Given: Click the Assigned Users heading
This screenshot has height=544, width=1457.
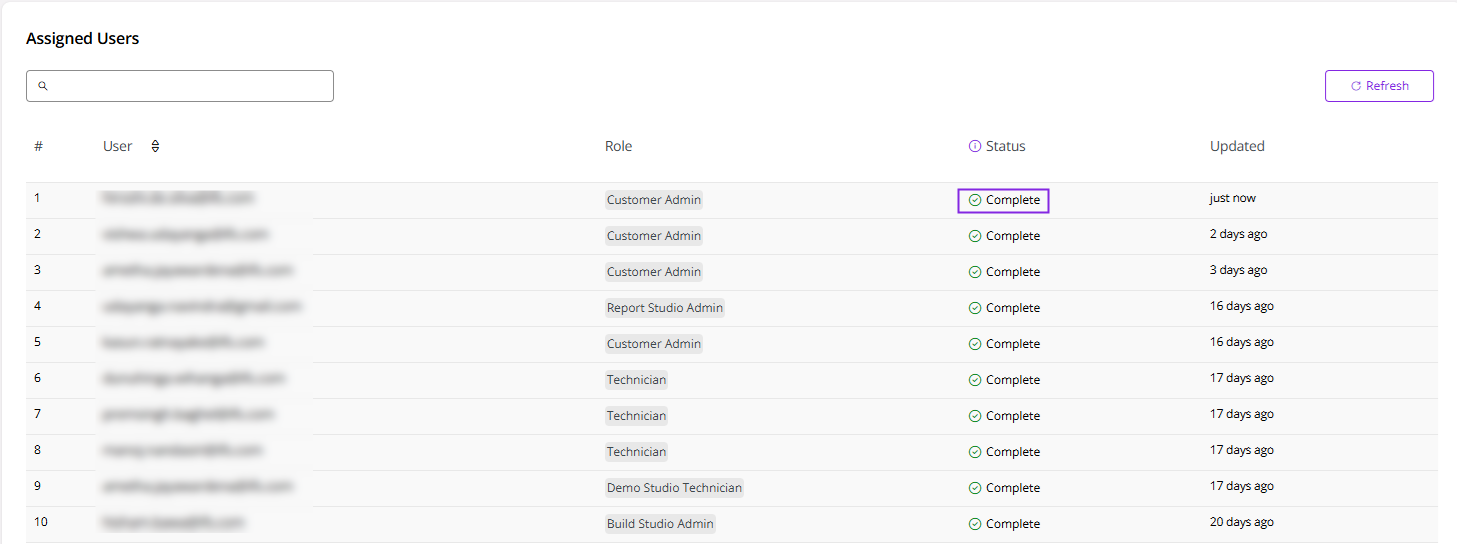Looking at the screenshot, I should point(83,39).
